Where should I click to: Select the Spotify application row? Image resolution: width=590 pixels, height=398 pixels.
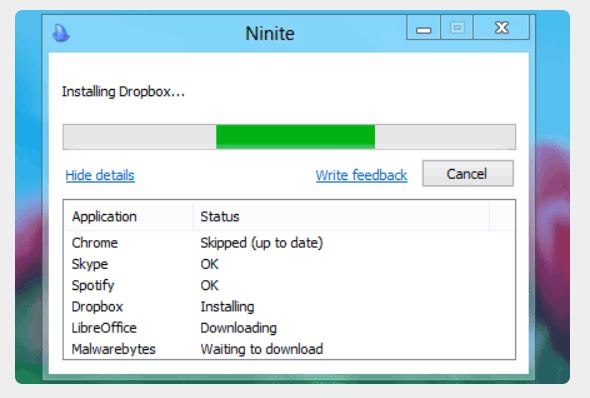coord(289,286)
